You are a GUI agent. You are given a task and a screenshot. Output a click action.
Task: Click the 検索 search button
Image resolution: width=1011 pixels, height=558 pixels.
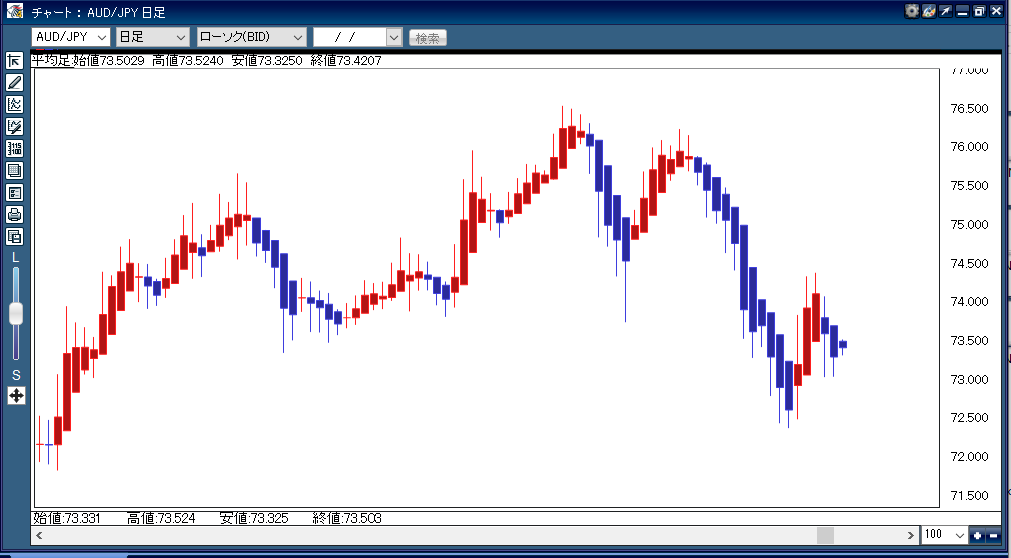tap(427, 38)
